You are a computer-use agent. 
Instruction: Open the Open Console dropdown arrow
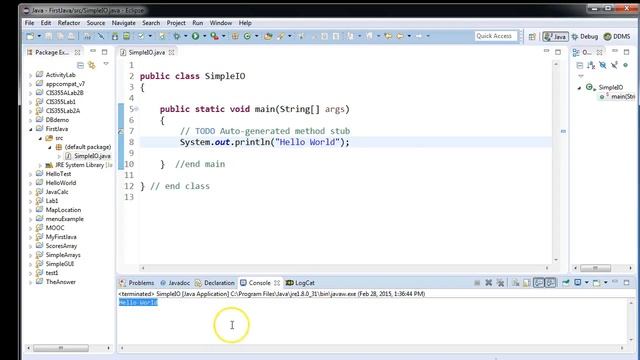tap(605, 282)
